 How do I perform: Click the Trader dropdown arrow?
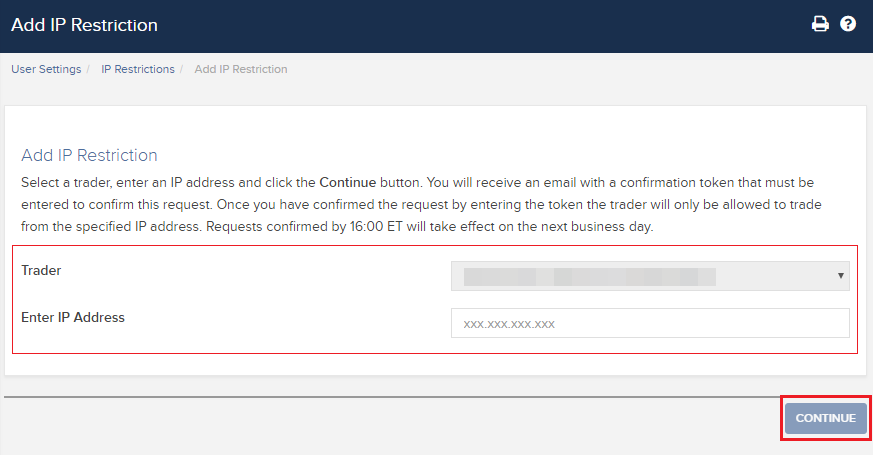[841, 276]
